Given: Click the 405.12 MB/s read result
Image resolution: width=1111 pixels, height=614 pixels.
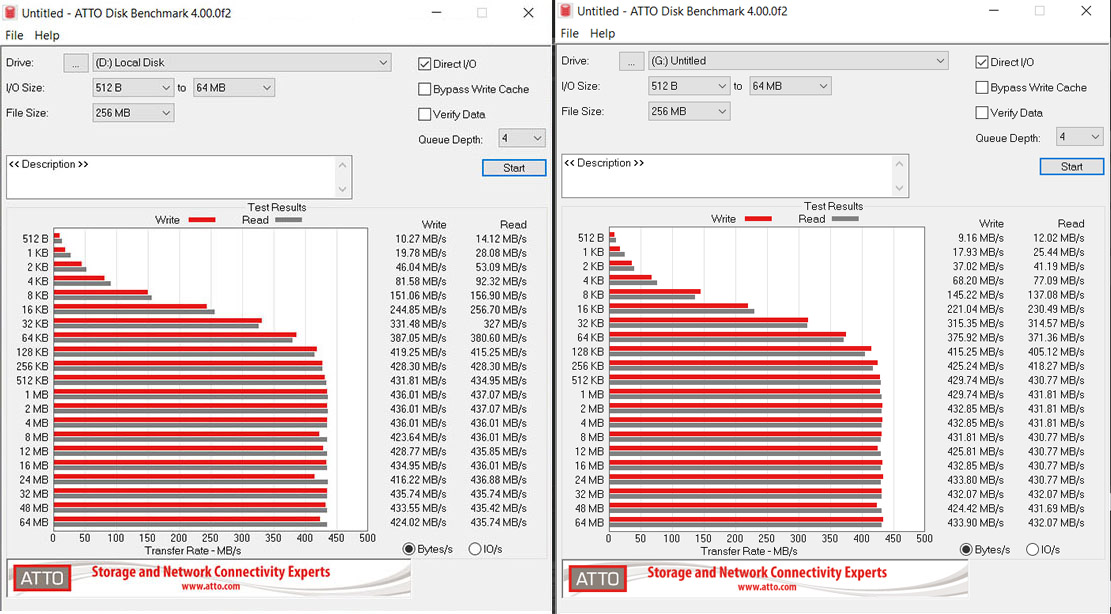Looking at the screenshot, I should [1056, 351].
